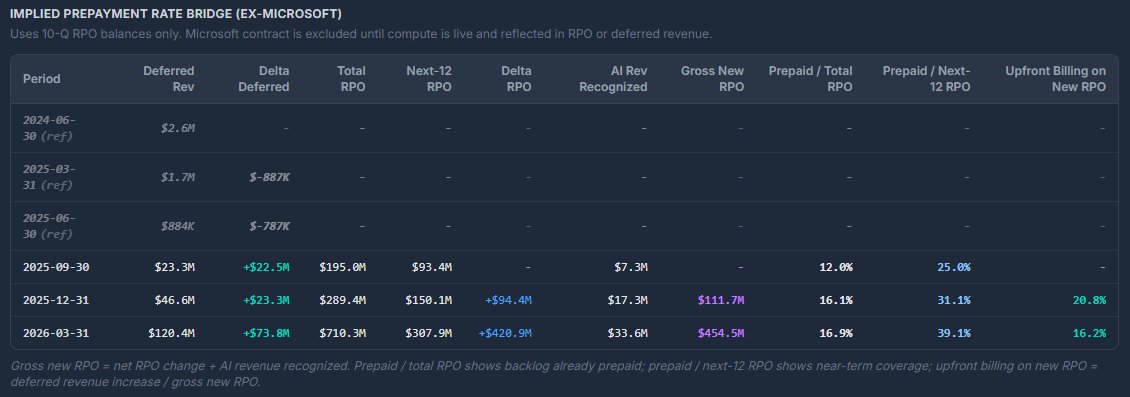Select the 2024-06-30 (ref) period cell

49,128
